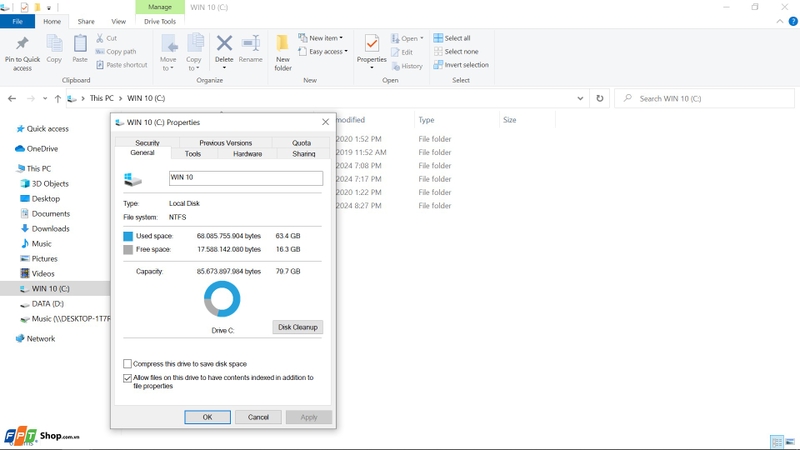Click This PC in address breadcrumb

tap(102, 98)
